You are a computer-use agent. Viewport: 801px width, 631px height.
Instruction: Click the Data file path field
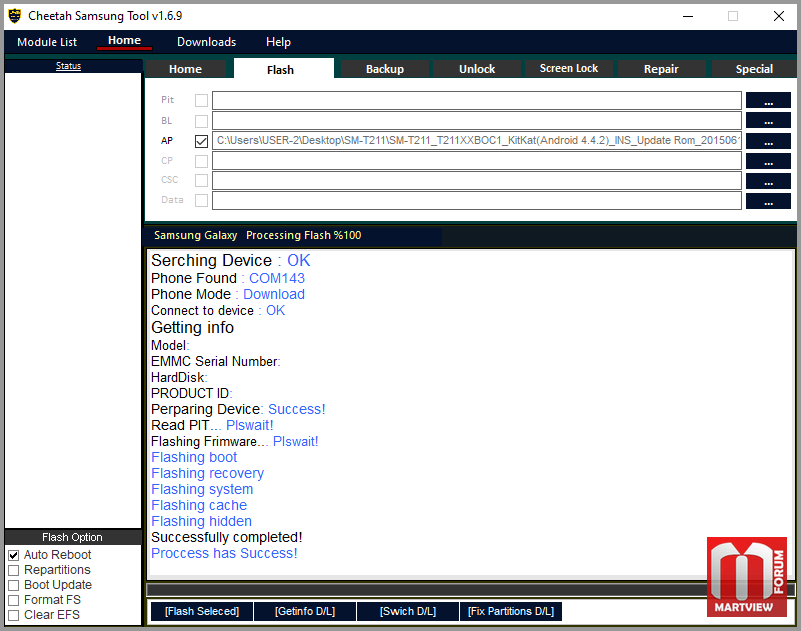pyautogui.click(x=477, y=200)
